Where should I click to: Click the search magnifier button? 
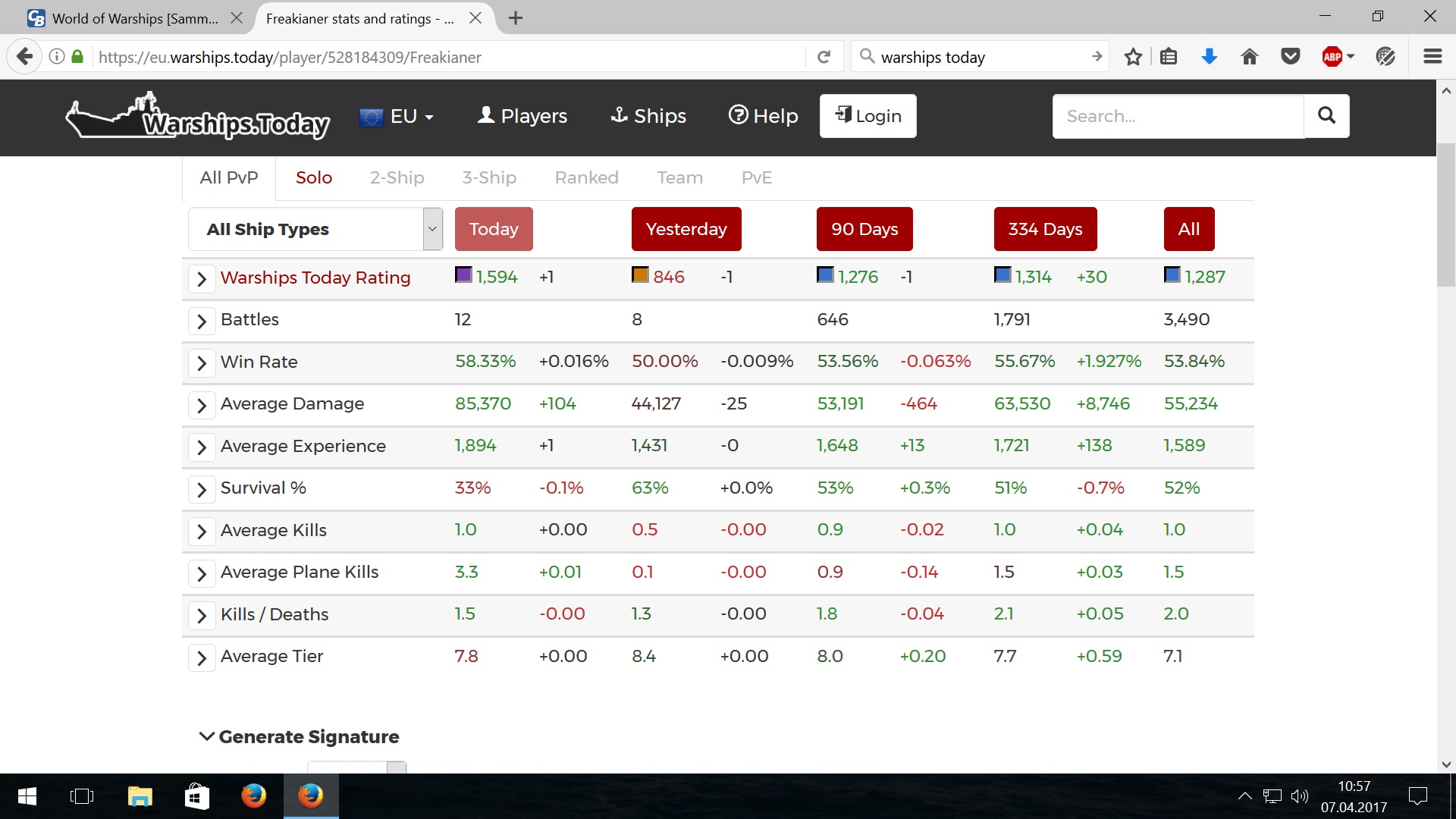tap(1326, 115)
